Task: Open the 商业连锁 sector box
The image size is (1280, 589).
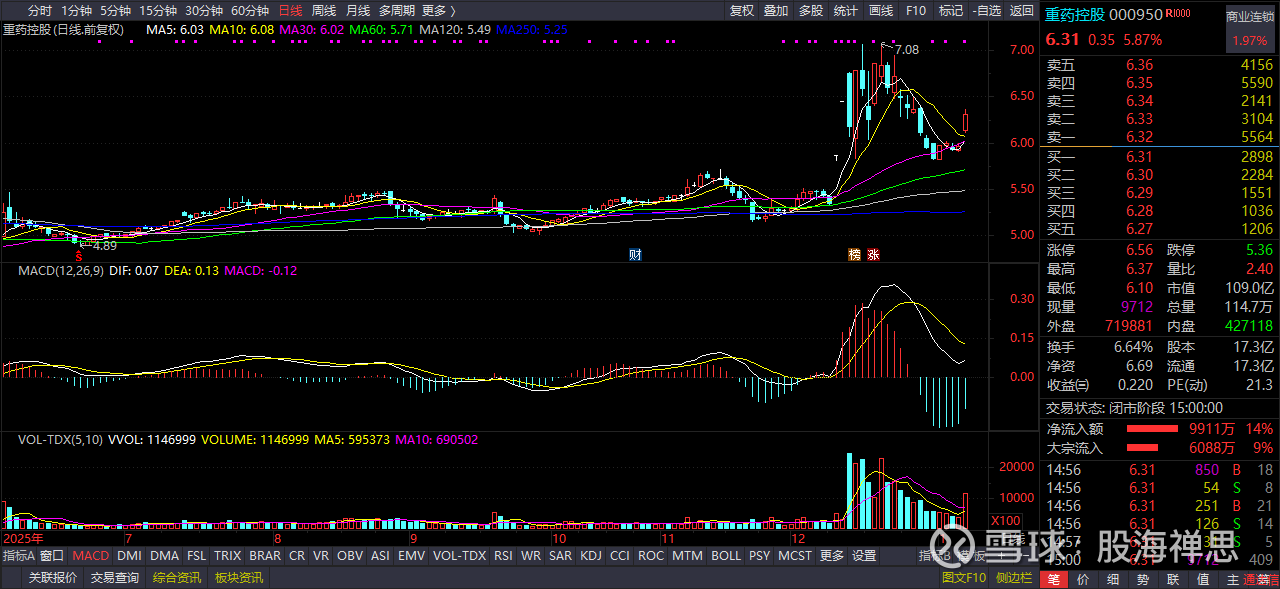Action: (1251, 17)
